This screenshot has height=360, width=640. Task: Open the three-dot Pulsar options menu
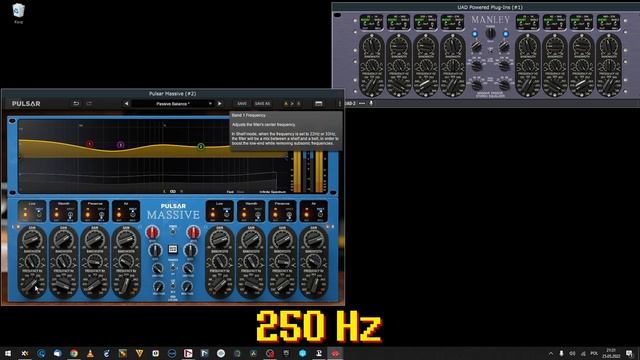pyautogui.click(x=339, y=104)
